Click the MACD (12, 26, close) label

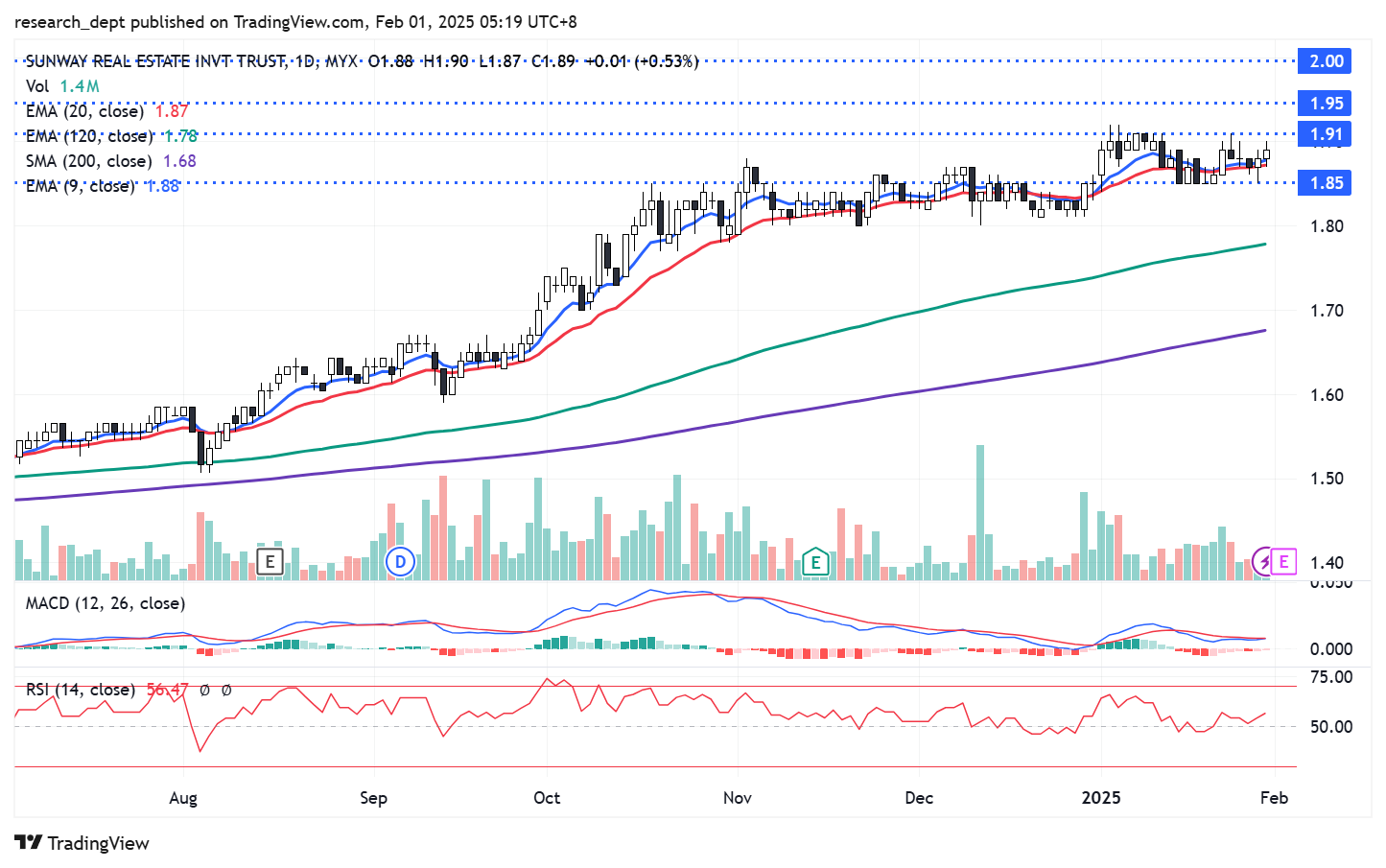(x=106, y=603)
